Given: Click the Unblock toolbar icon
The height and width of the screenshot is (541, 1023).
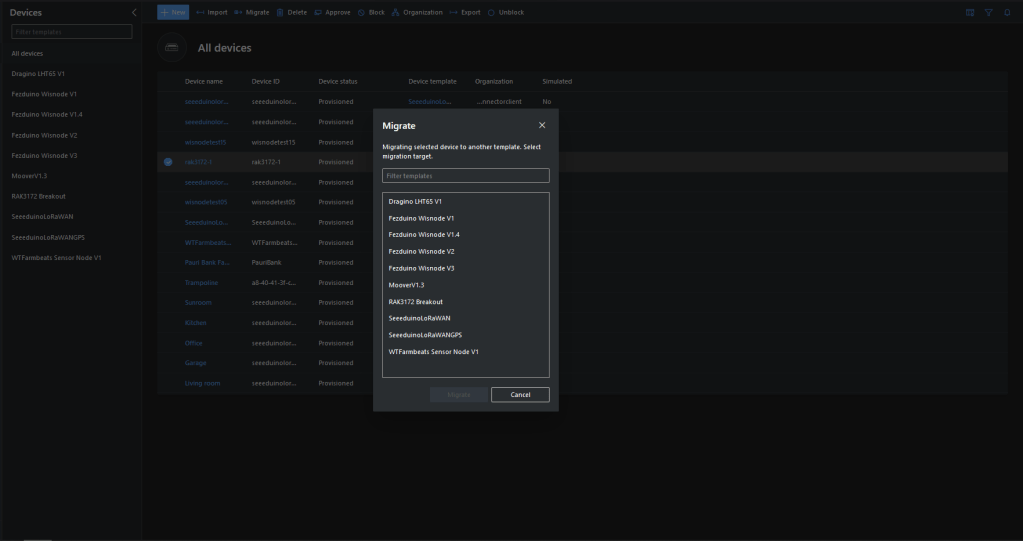Looking at the screenshot, I should (491, 12).
